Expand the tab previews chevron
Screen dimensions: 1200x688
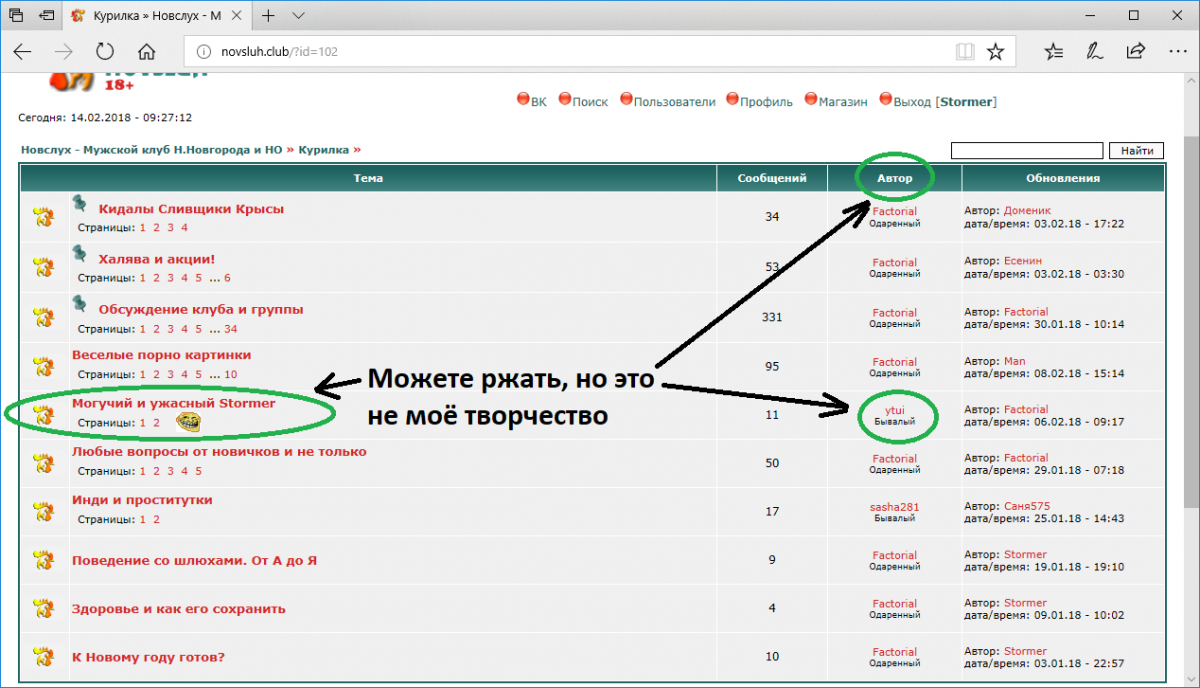click(299, 16)
